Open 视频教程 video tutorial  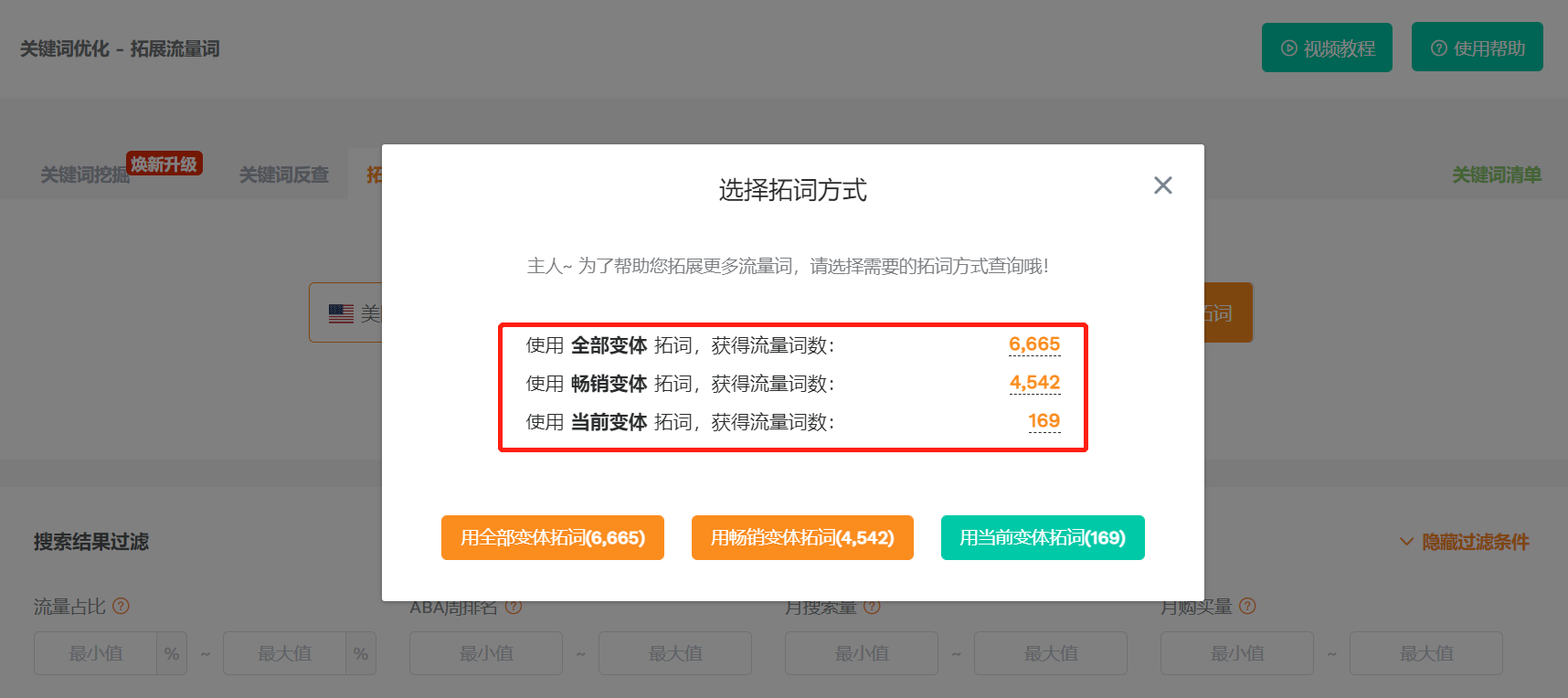click(x=1327, y=48)
